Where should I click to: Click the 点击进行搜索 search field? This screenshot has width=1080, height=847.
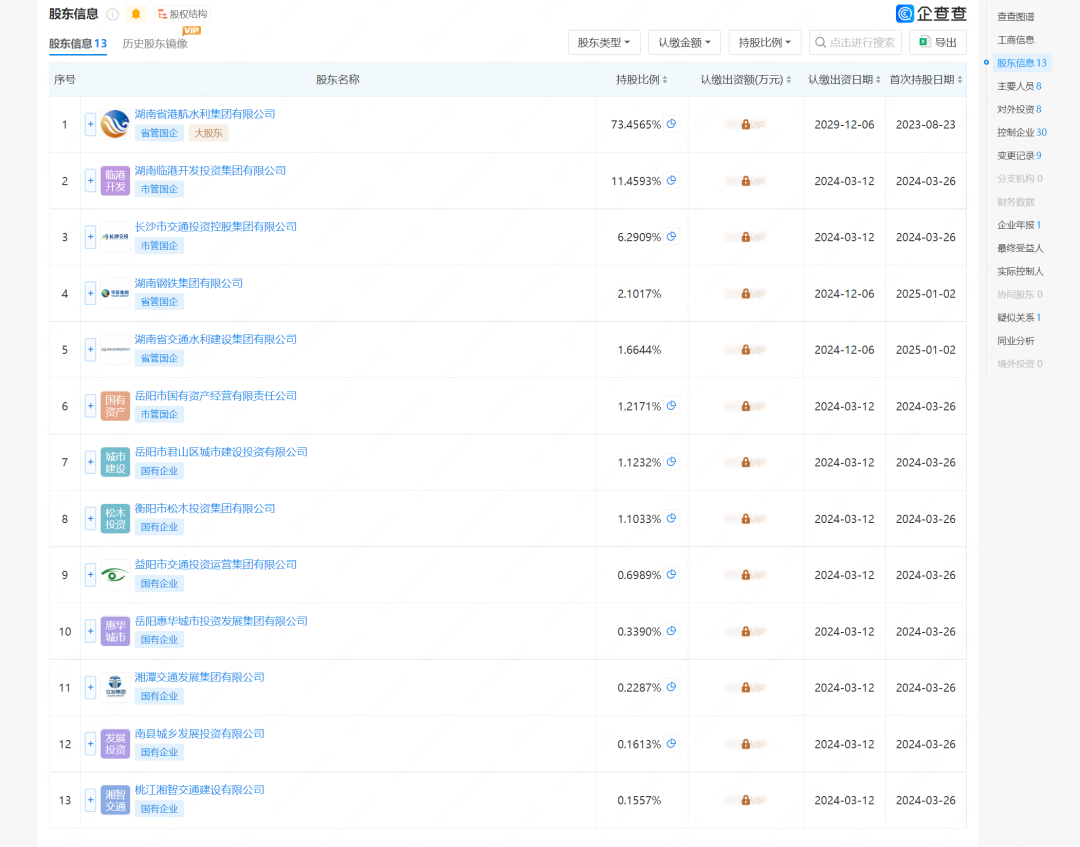tap(855, 43)
